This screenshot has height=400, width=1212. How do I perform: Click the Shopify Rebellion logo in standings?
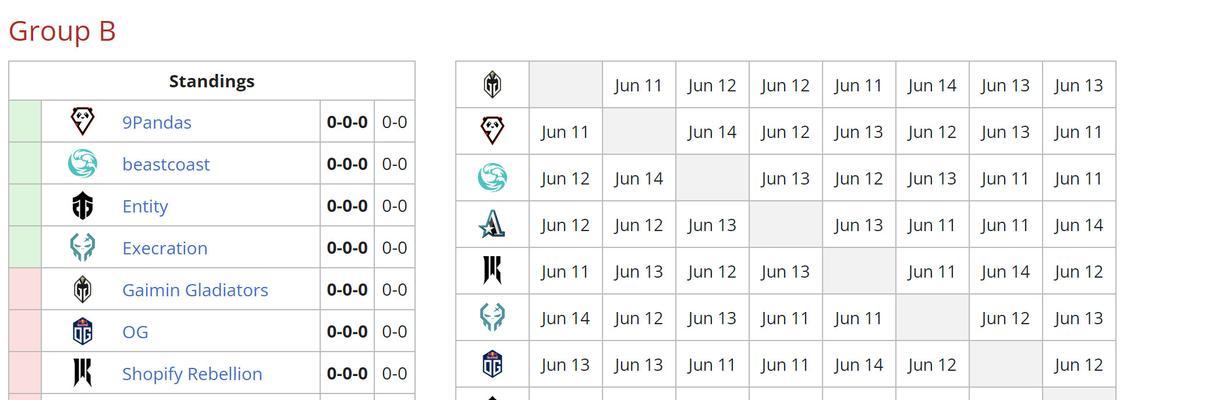click(82, 373)
